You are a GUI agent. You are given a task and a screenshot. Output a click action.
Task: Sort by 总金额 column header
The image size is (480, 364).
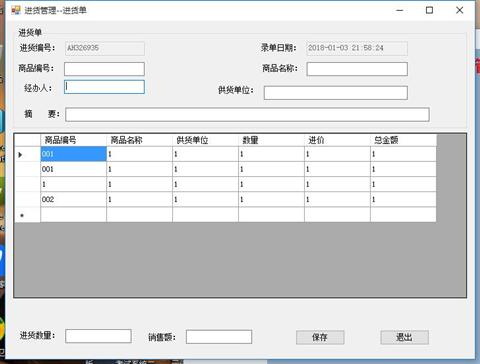(403, 140)
